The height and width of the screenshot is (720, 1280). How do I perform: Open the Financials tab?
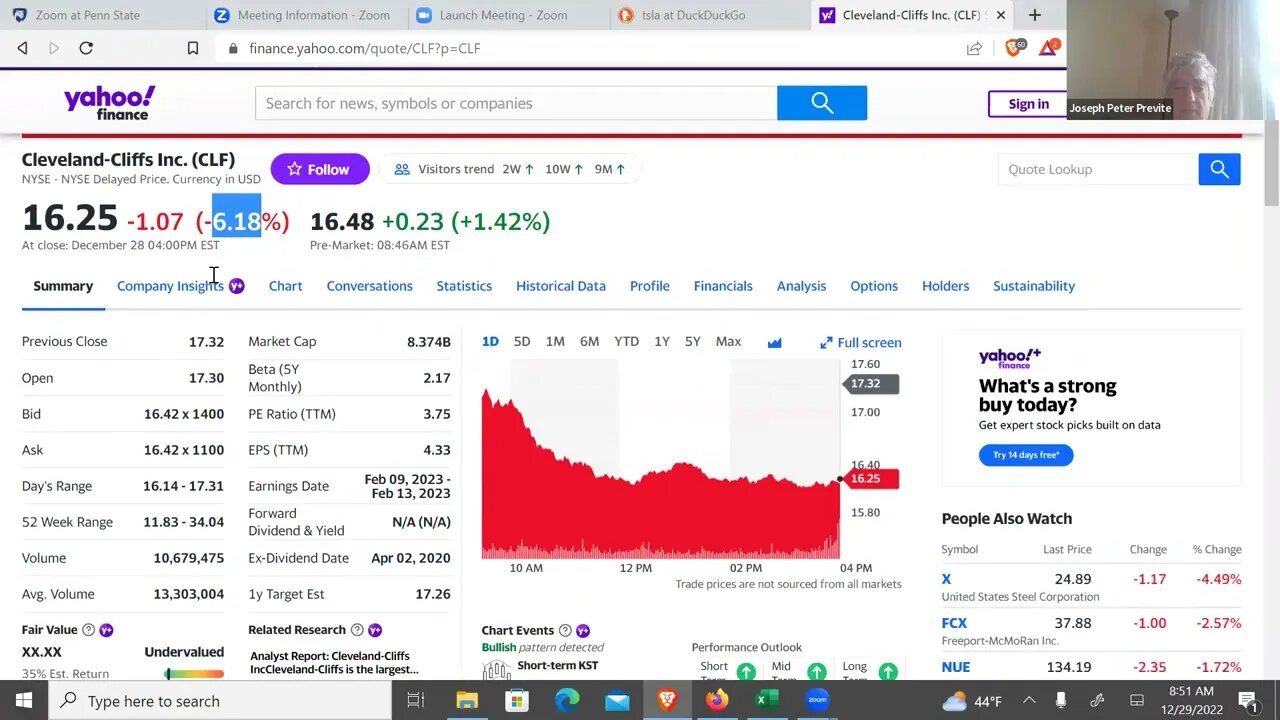point(723,286)
